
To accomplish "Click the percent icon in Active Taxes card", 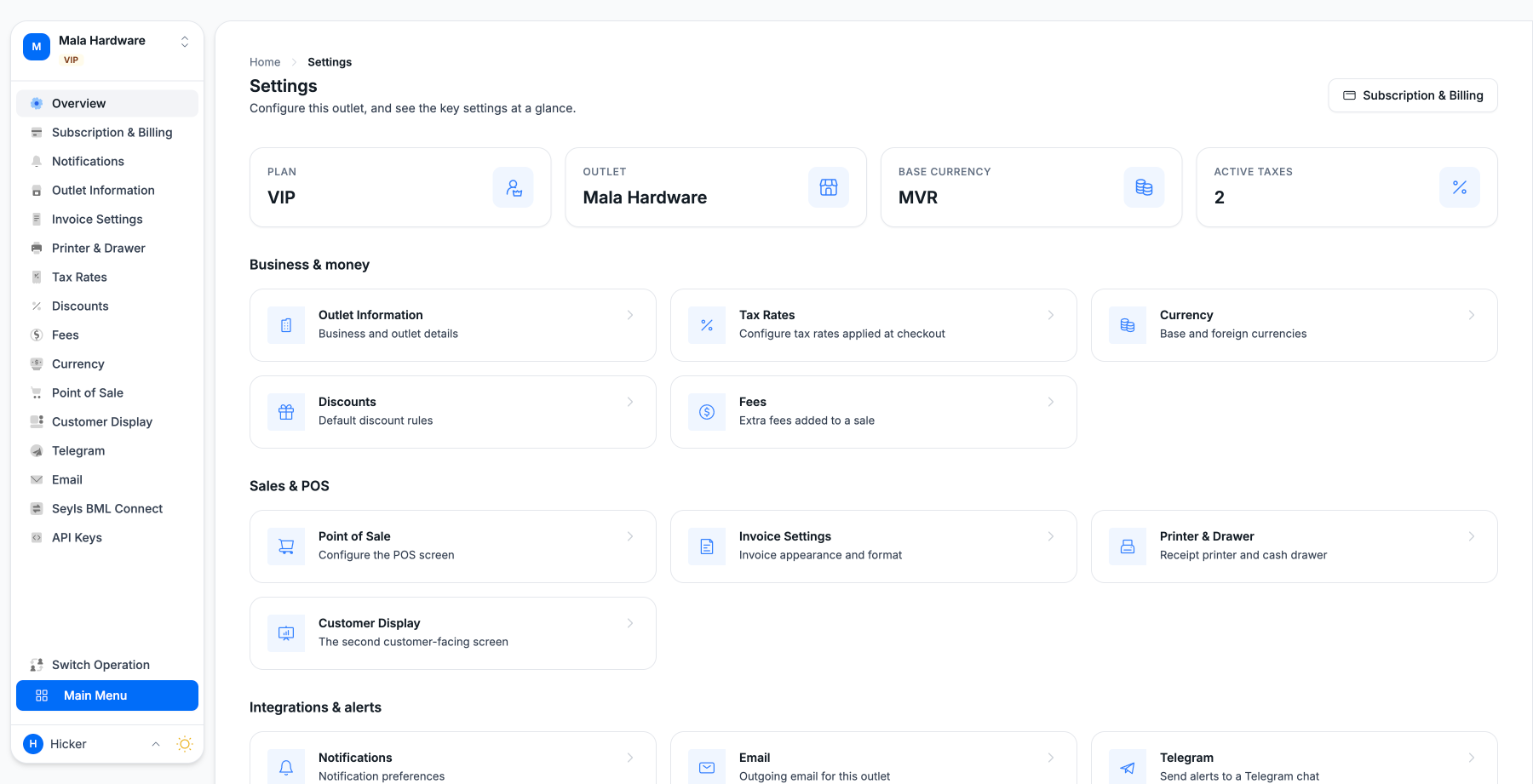I will click(1459, 187).
